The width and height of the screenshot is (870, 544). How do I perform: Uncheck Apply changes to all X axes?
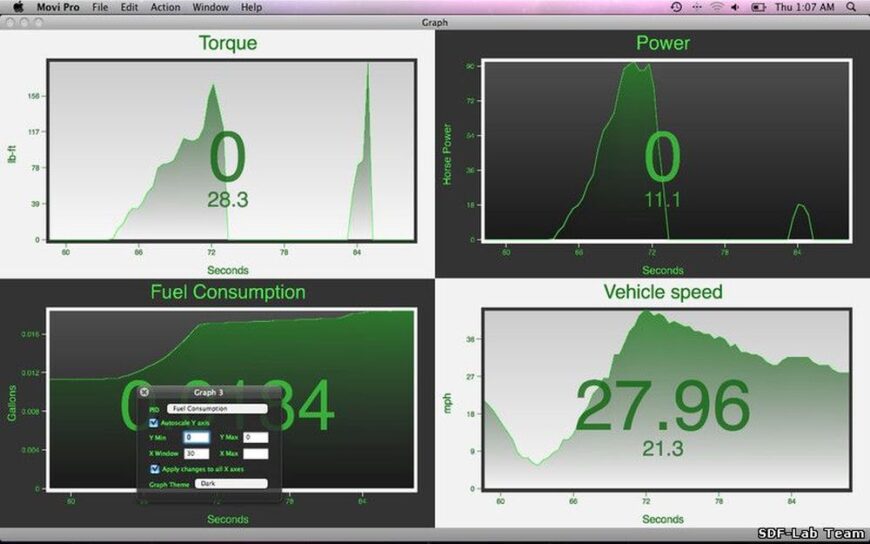tap(154, 468)
